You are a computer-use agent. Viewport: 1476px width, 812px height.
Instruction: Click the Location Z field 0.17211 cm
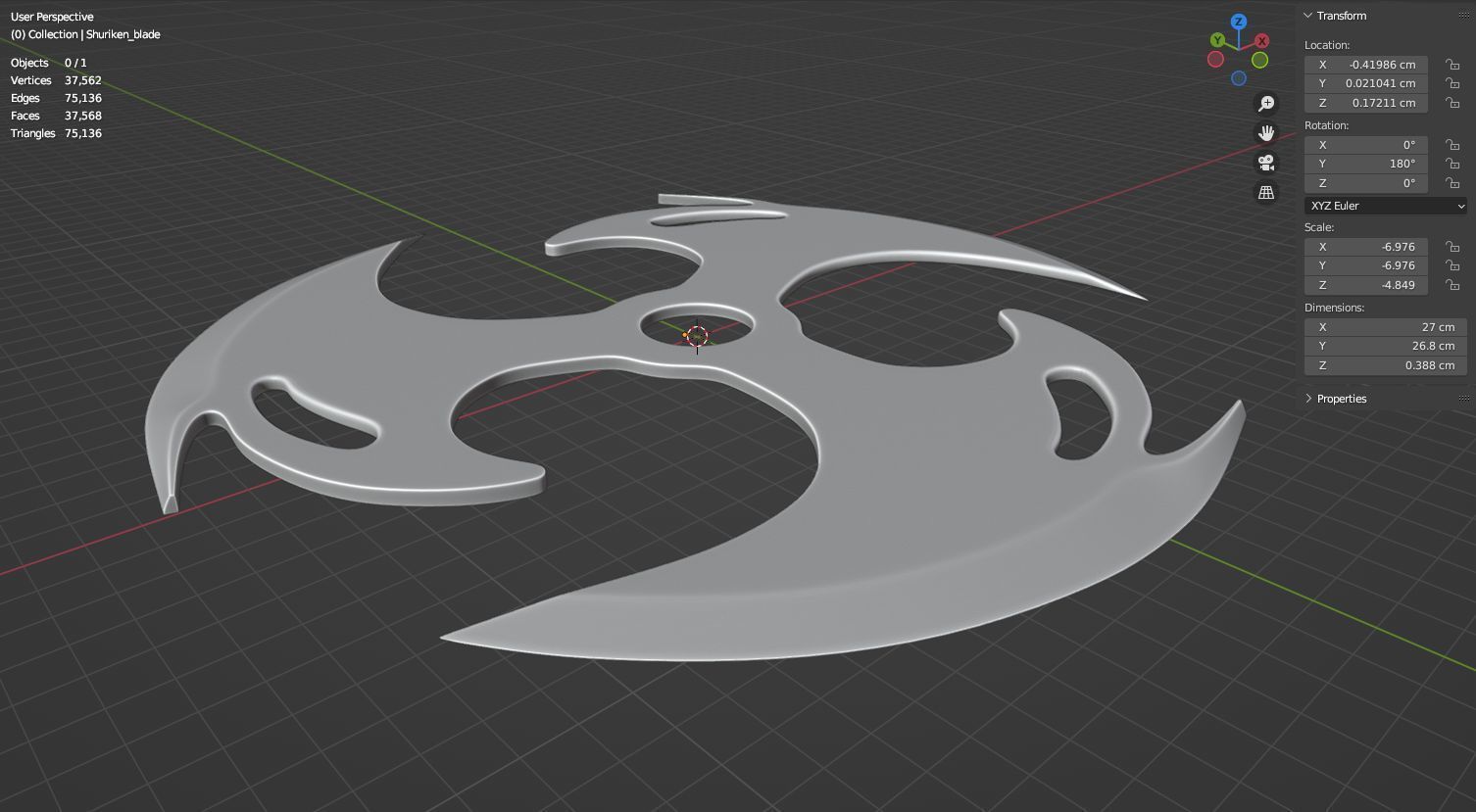click(1366, 103)
